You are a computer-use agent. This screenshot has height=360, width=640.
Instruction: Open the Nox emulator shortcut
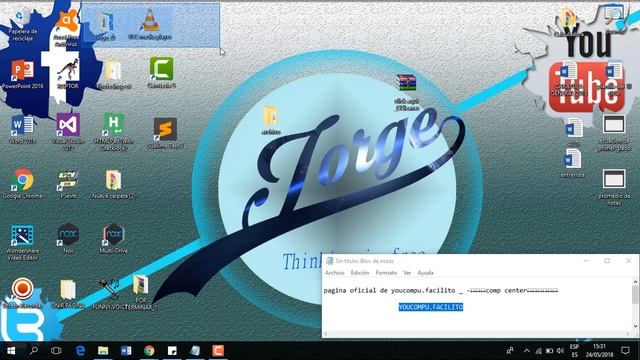point(68,238)
